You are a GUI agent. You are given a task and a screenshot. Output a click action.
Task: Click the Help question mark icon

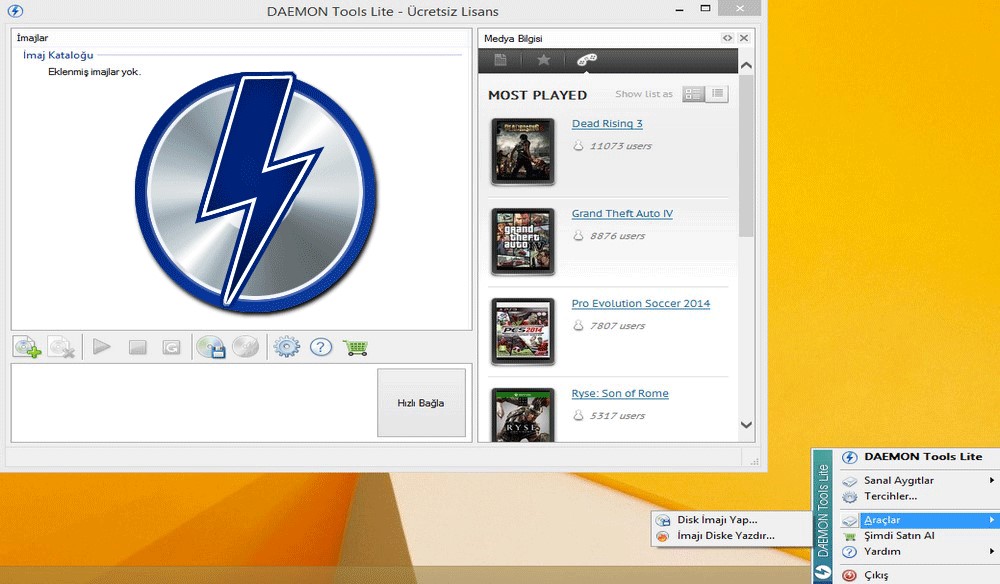[321, 347]
